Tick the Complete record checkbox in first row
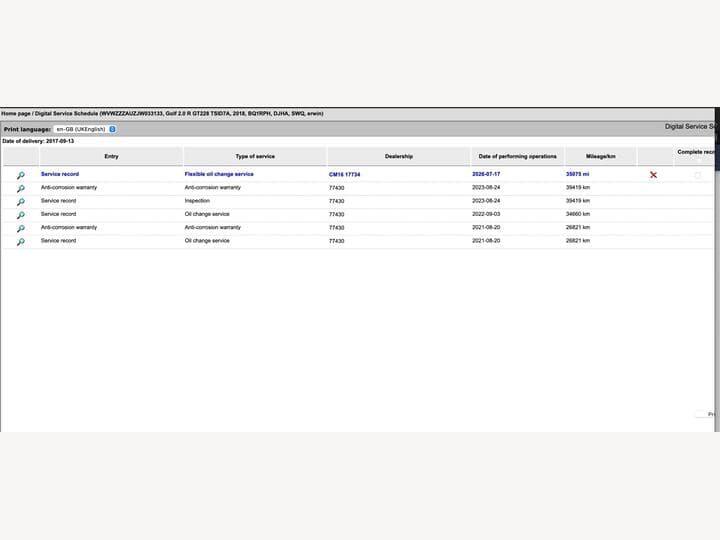 698,175
